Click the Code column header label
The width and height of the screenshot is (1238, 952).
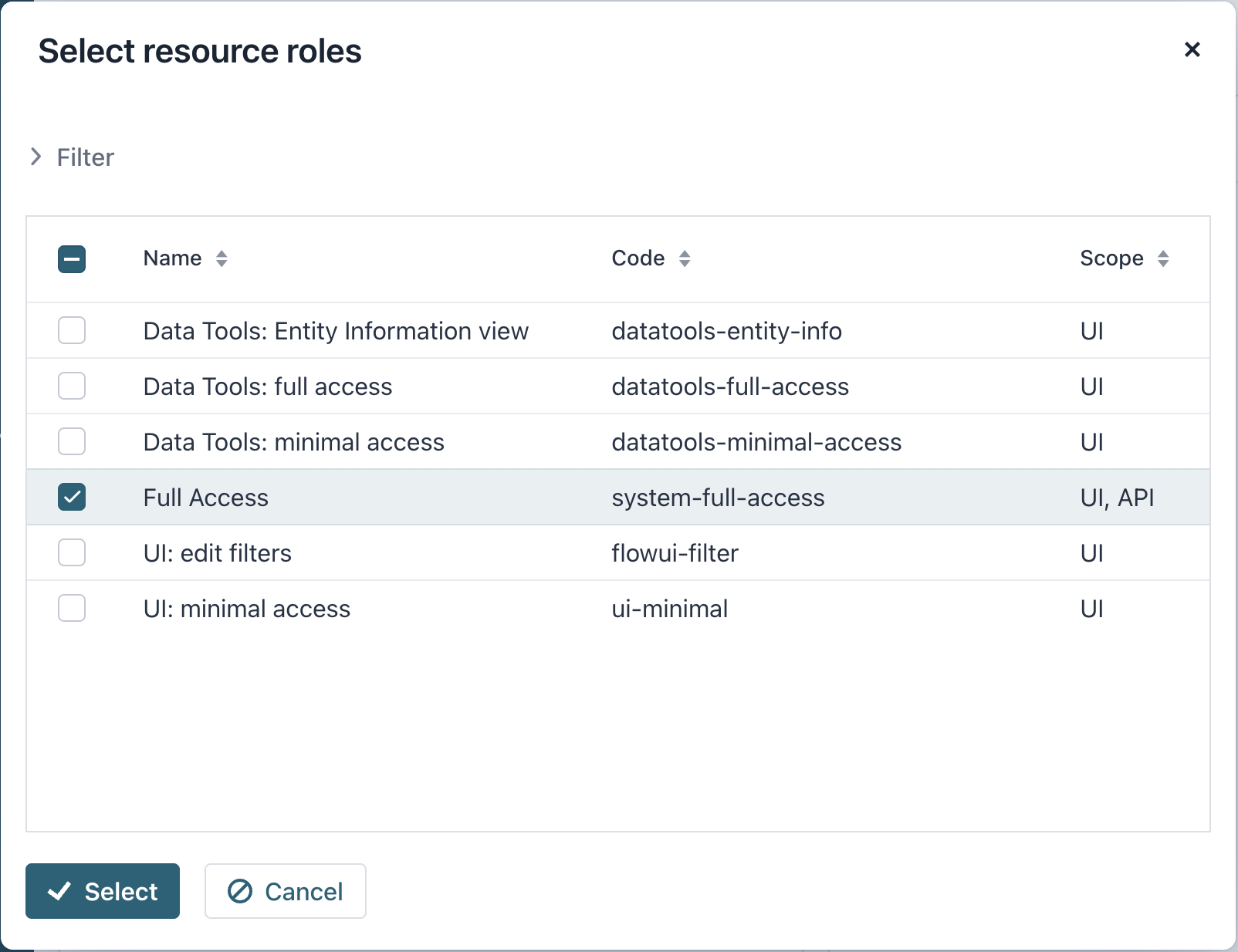[x=638, y=258]
